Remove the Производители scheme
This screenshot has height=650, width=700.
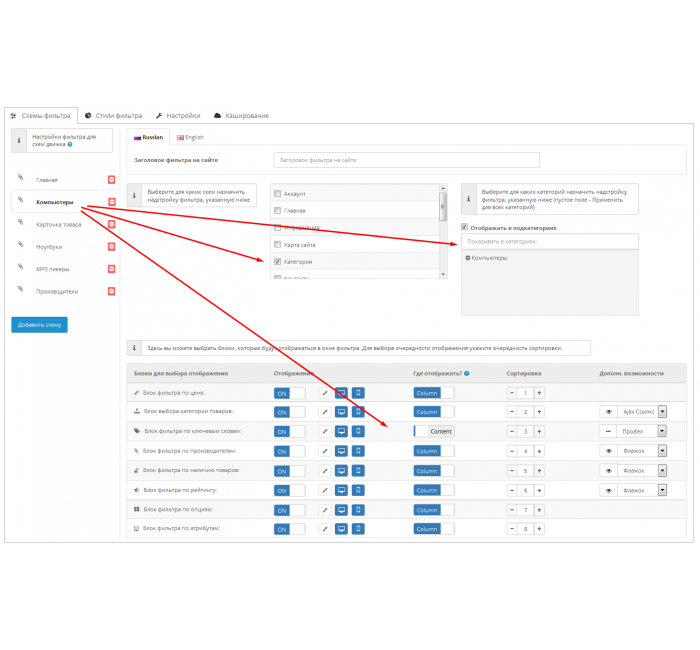point(112,291)
